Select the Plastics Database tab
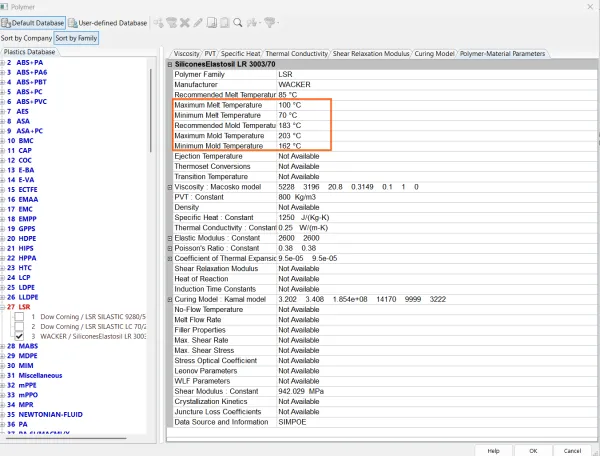Screen dimensions: 600x456 click(29, 52)
